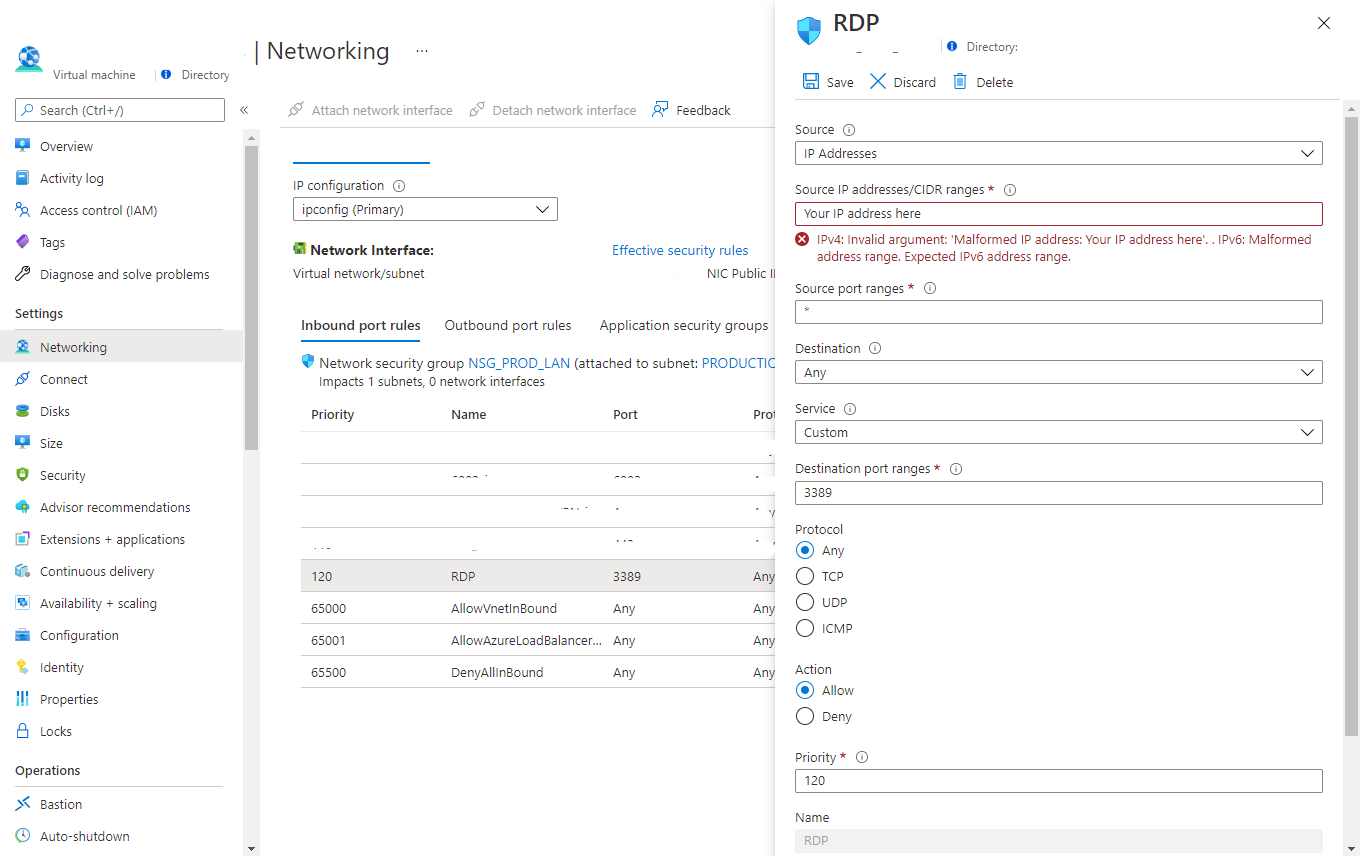1360x856 pixels.
Task: Open the Application security groups tab
Action: coord(683,325)
